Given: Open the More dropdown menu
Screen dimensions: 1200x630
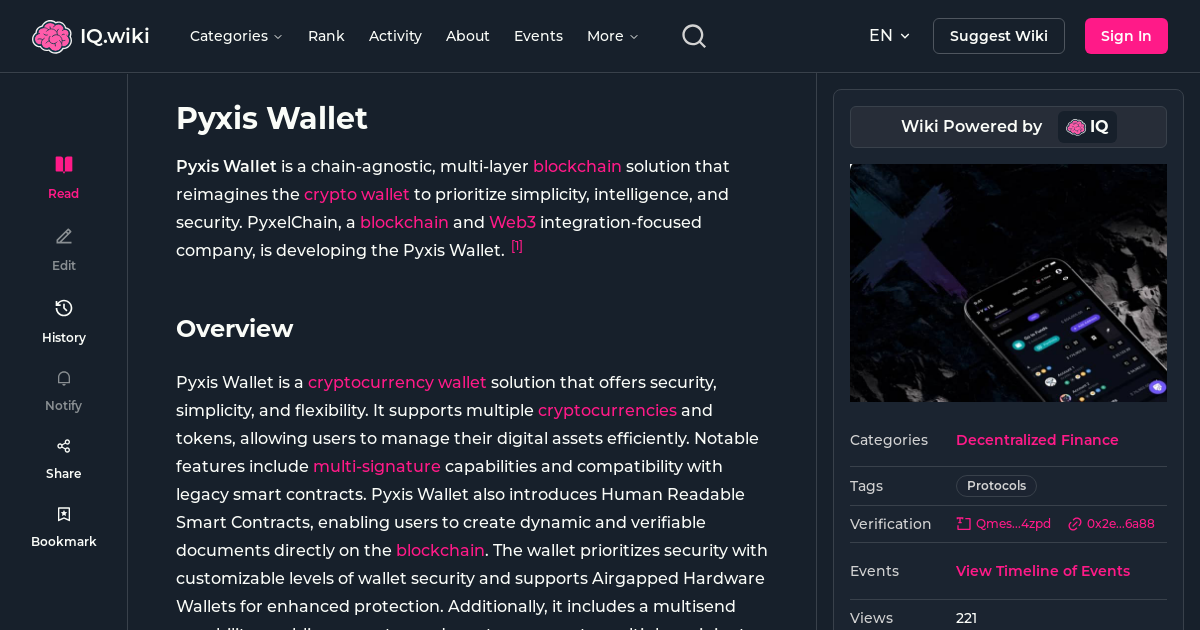Looking at the screenshot, I should click(612, 36).
